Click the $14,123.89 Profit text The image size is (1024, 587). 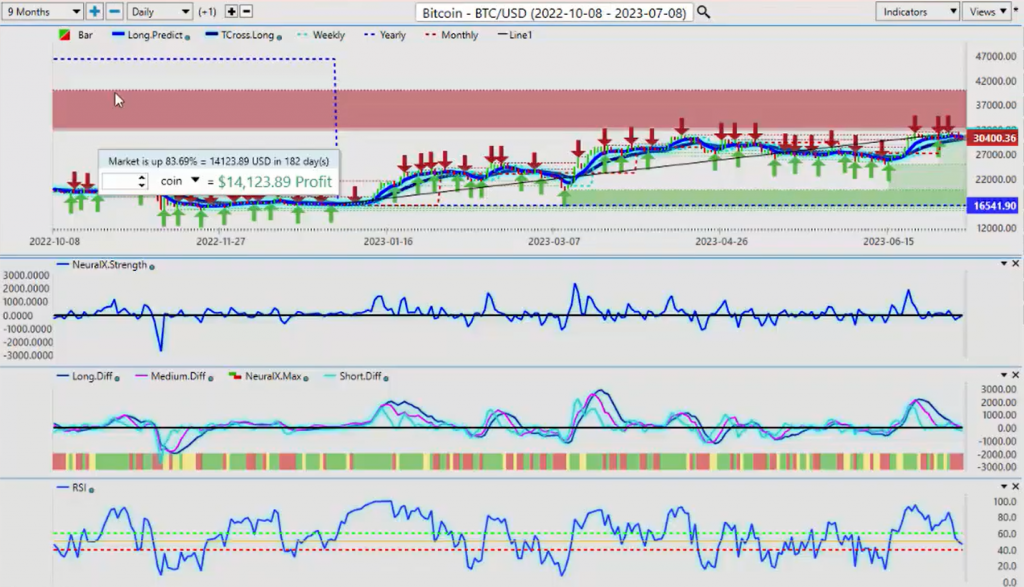(275, 182)
